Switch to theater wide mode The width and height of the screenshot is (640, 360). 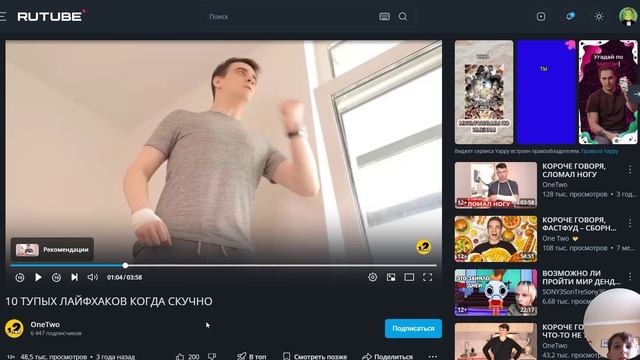(x=409, y=278)
